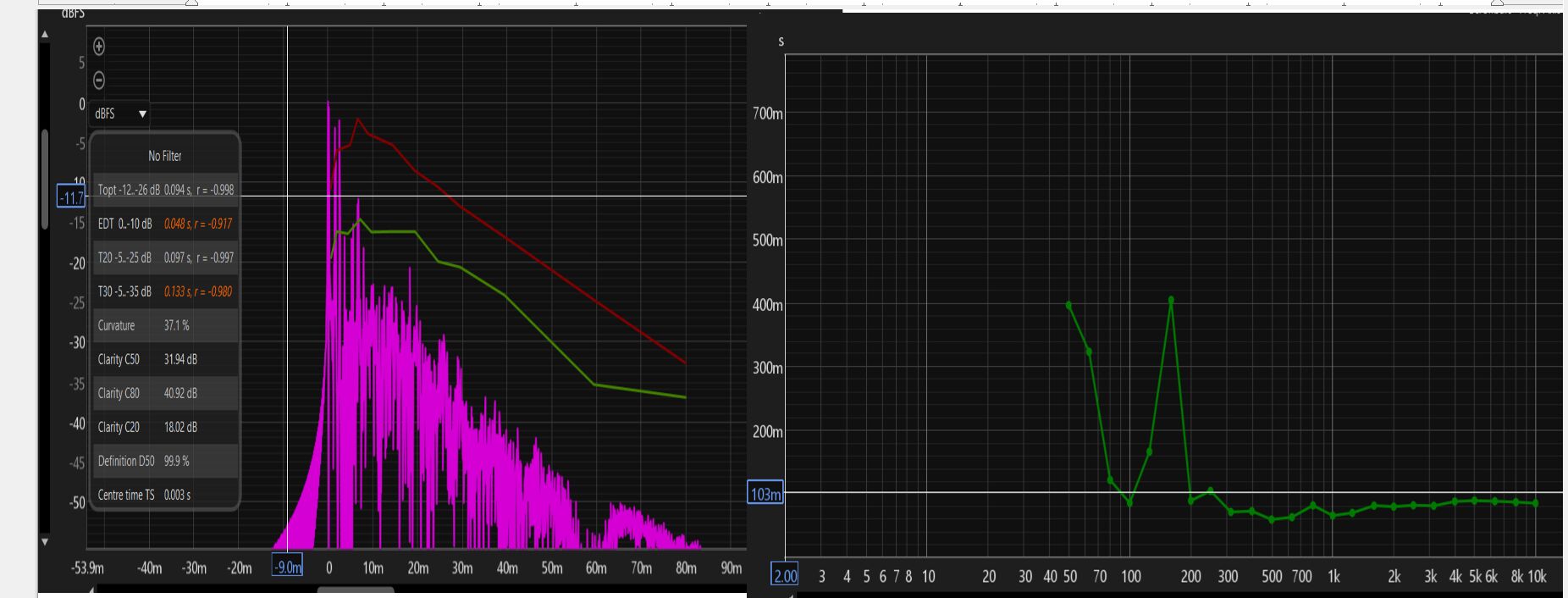The width and height of the screenshot is (1568, 598).
Task: Click the T30 -5..-35 dB entry
Action: pyautogui.click(x=165, y=291)
